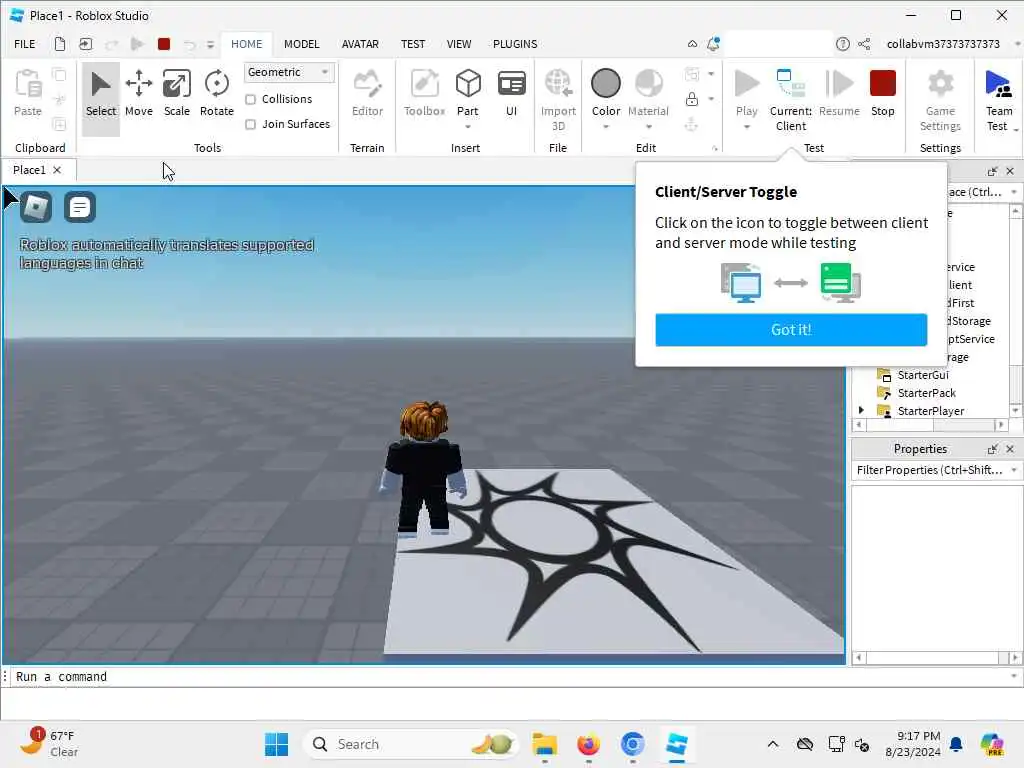Toggle Current: Client mode

(791, 99)
